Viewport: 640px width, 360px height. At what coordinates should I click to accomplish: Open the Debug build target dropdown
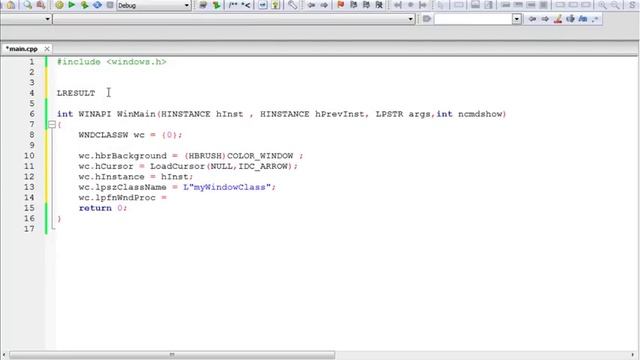[153, 5]
